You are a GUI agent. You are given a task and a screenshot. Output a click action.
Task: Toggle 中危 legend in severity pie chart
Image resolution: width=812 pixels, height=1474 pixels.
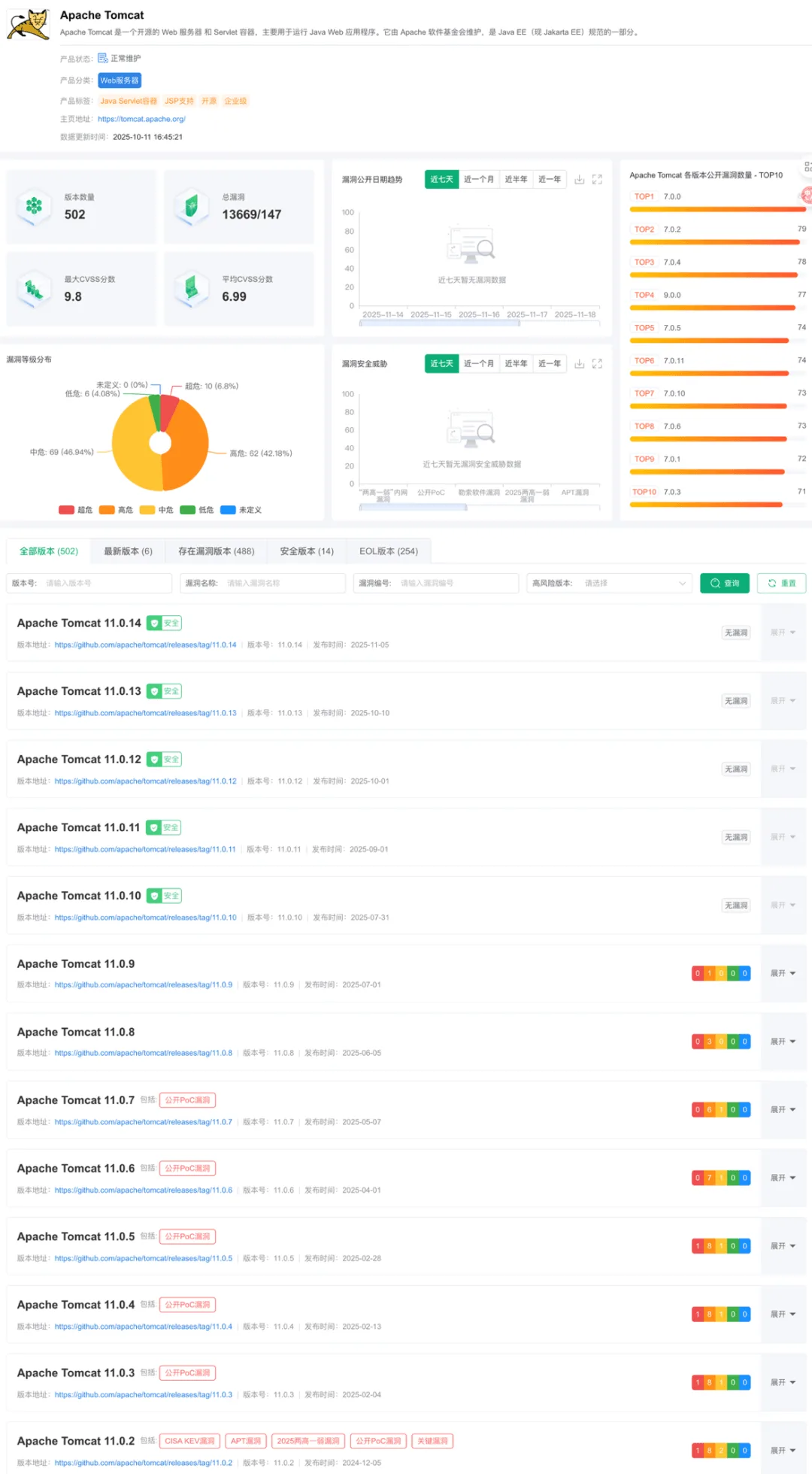pos(156,510)
